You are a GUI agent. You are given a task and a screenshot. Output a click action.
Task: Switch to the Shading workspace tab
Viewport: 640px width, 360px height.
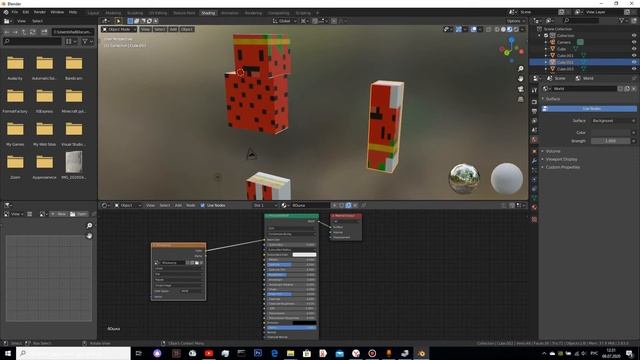coord(208,13)
